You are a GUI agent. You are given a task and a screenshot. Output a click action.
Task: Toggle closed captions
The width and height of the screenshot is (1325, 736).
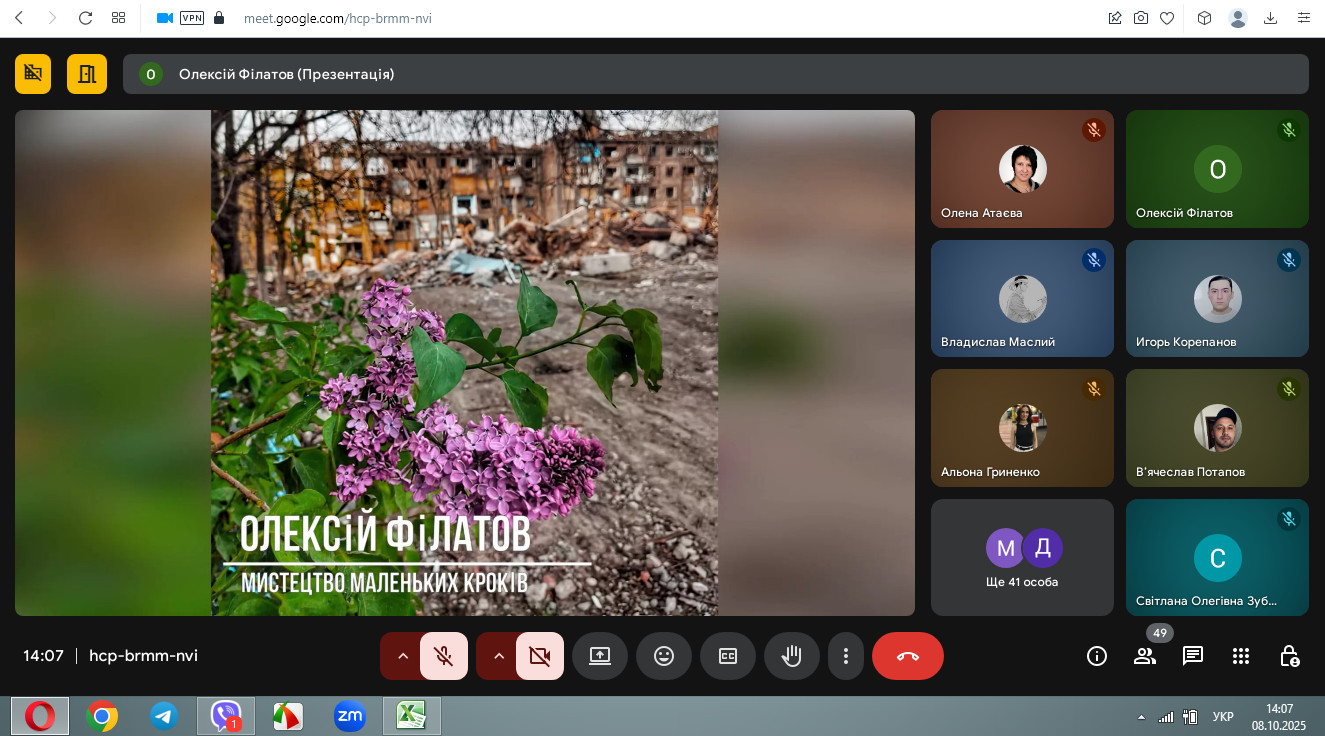coord(727,656)
